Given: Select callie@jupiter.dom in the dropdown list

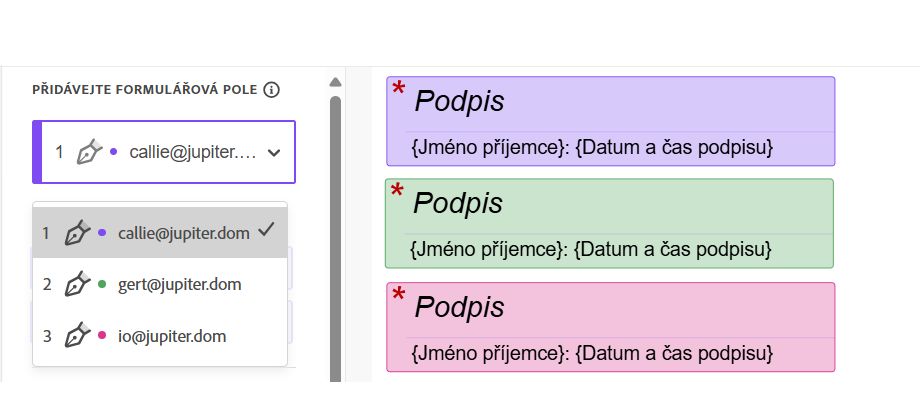Looking at the screenshot, I should click(x=160, y=233).
